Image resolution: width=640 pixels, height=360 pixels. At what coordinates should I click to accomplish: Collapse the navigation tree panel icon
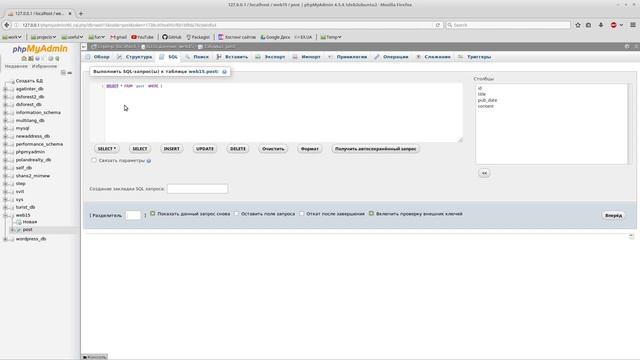(63, 73)
